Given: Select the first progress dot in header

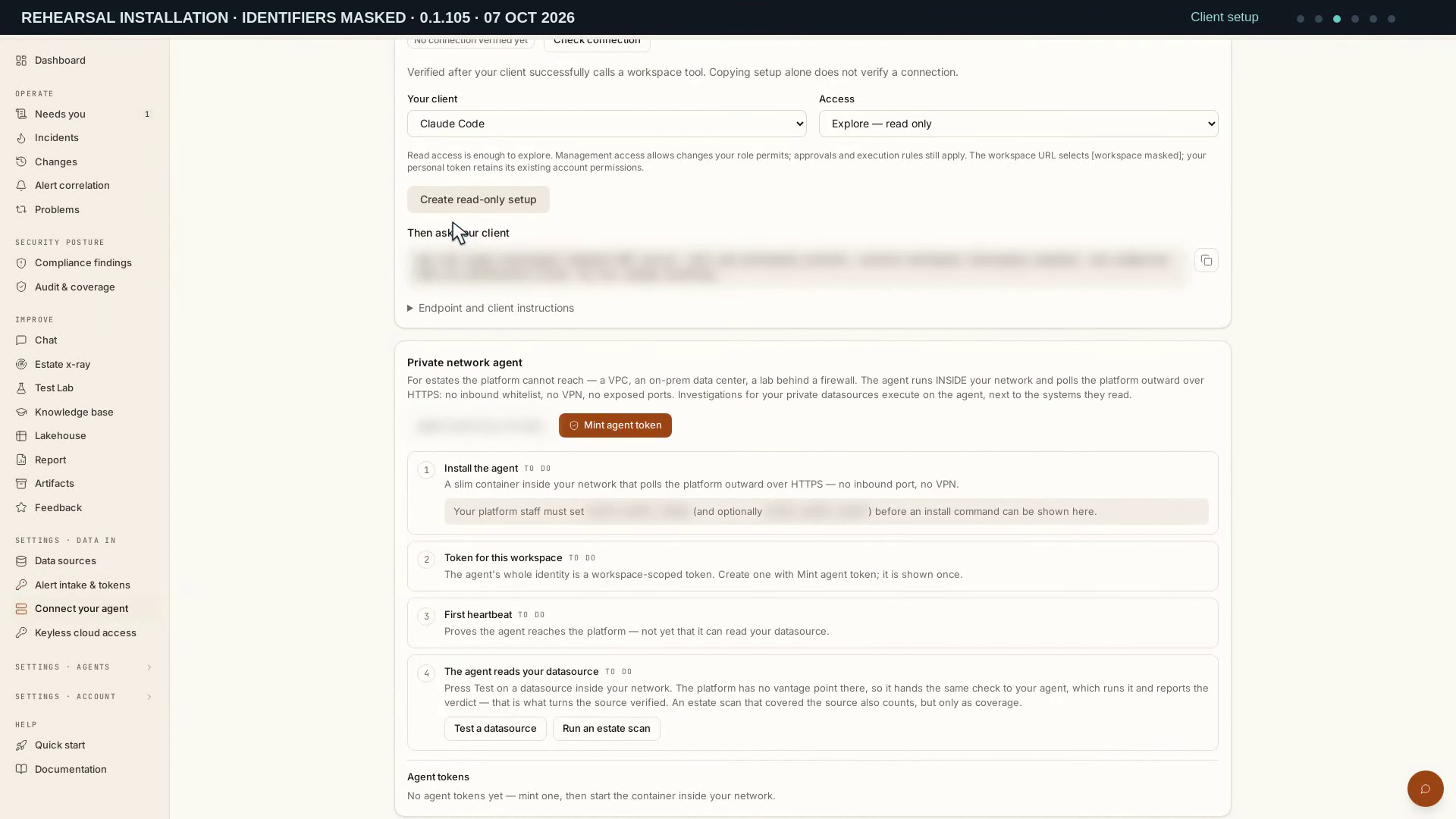Looking at the screenshot, I should [1301, 19].
